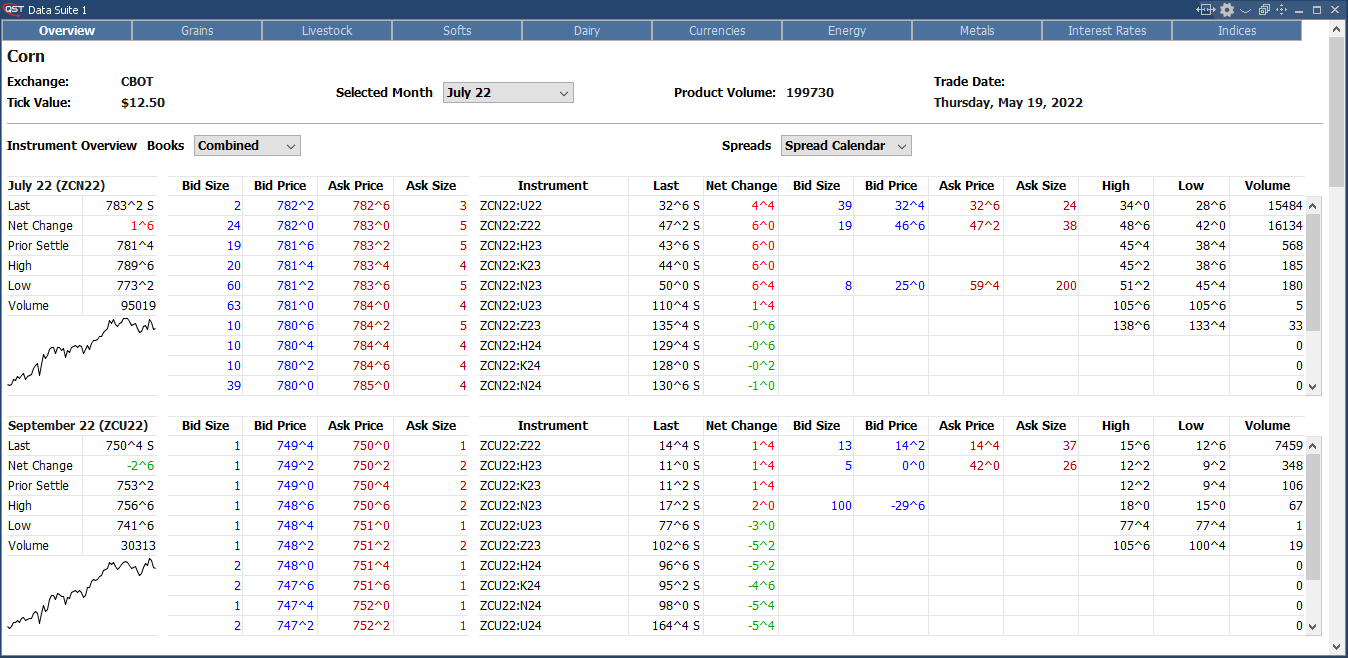The height and width of the screenshot is (658, 1348).
Task: Click the 15484 volume value
Action: (x=1284, y=206)
